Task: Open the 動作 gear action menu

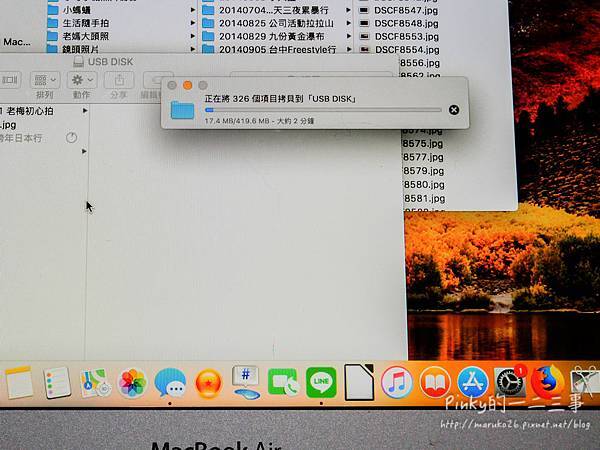Action: click(x=82, y=80)
